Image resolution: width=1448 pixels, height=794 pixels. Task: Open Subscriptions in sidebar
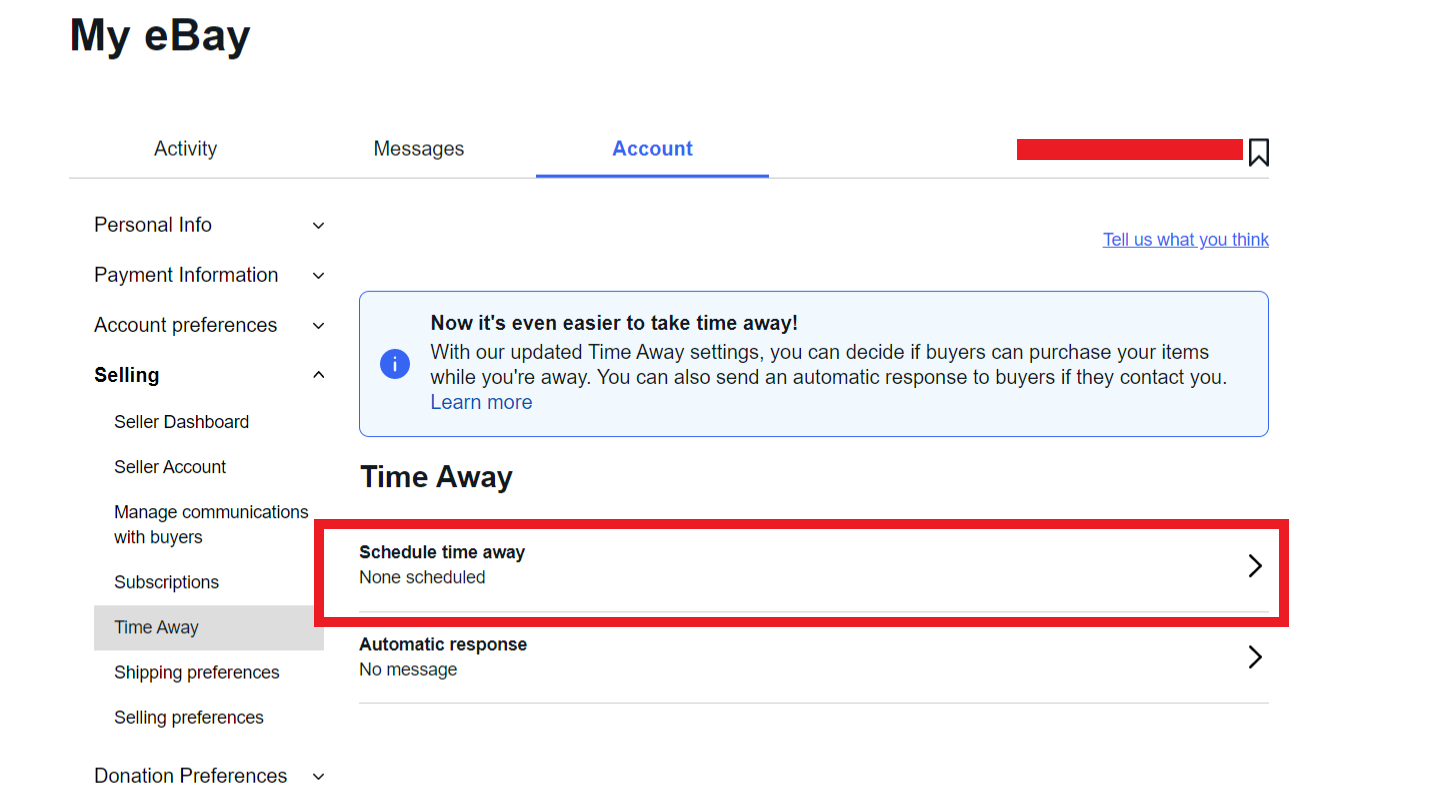(166, 582)
